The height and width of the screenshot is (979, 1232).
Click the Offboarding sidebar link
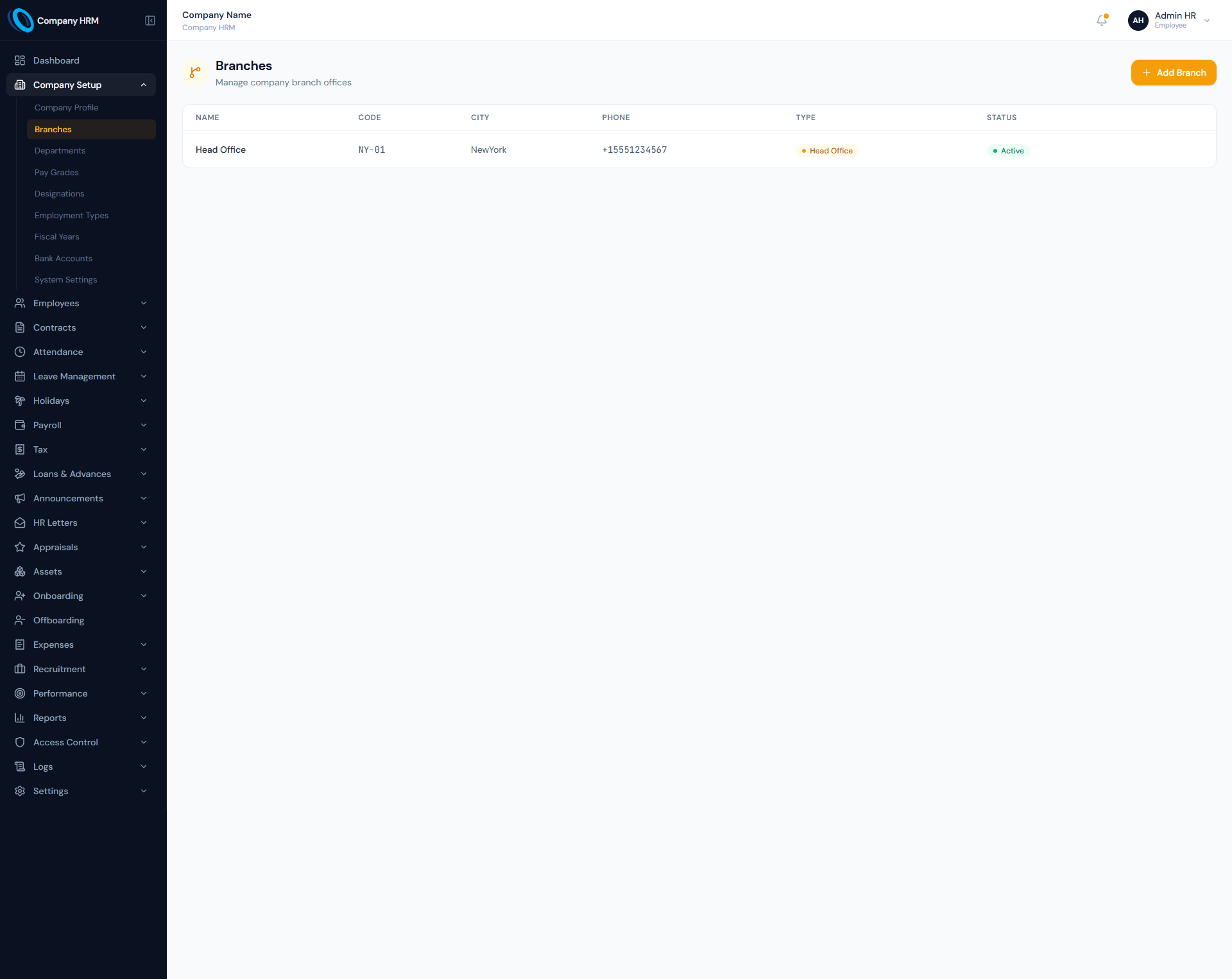coord(81,620)
